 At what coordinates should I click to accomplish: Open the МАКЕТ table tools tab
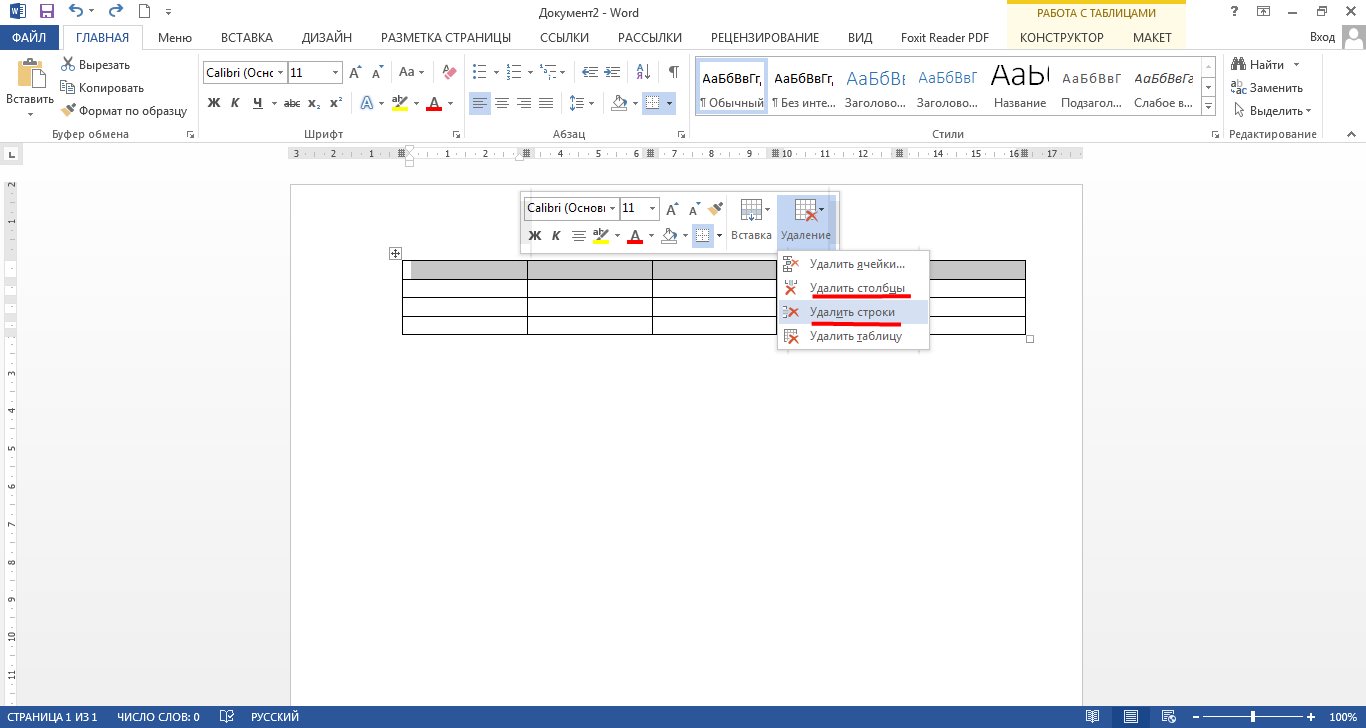tap(1152, 38)
